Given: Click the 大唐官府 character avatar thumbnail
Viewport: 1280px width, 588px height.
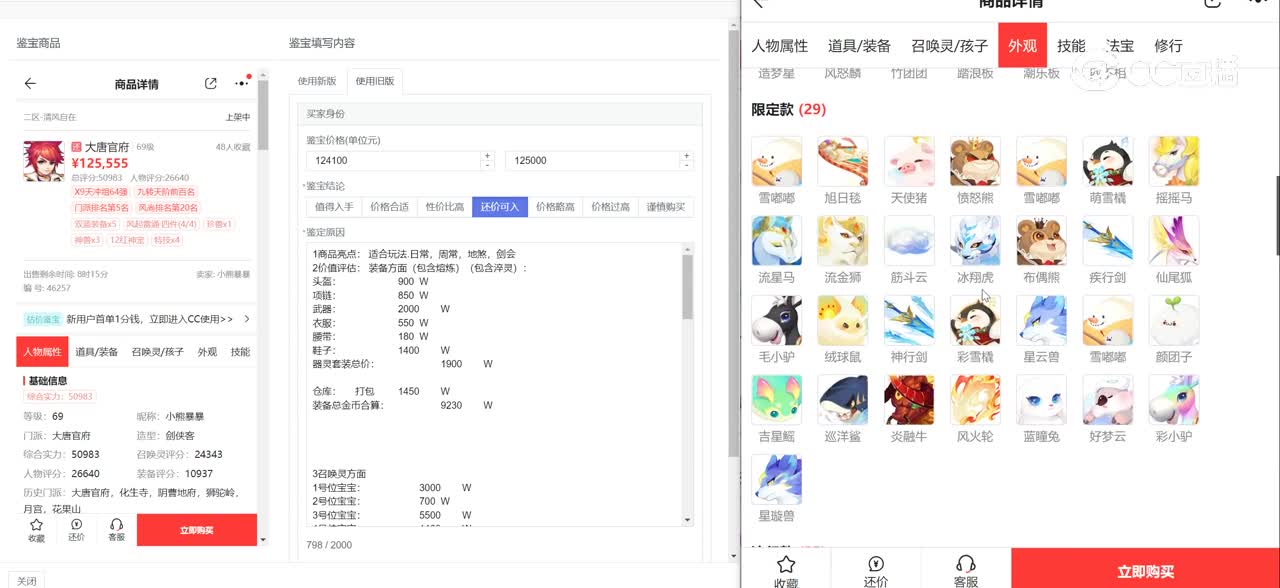Looking at the screenshot, I should pyautogui.click(x=44, y=162).
